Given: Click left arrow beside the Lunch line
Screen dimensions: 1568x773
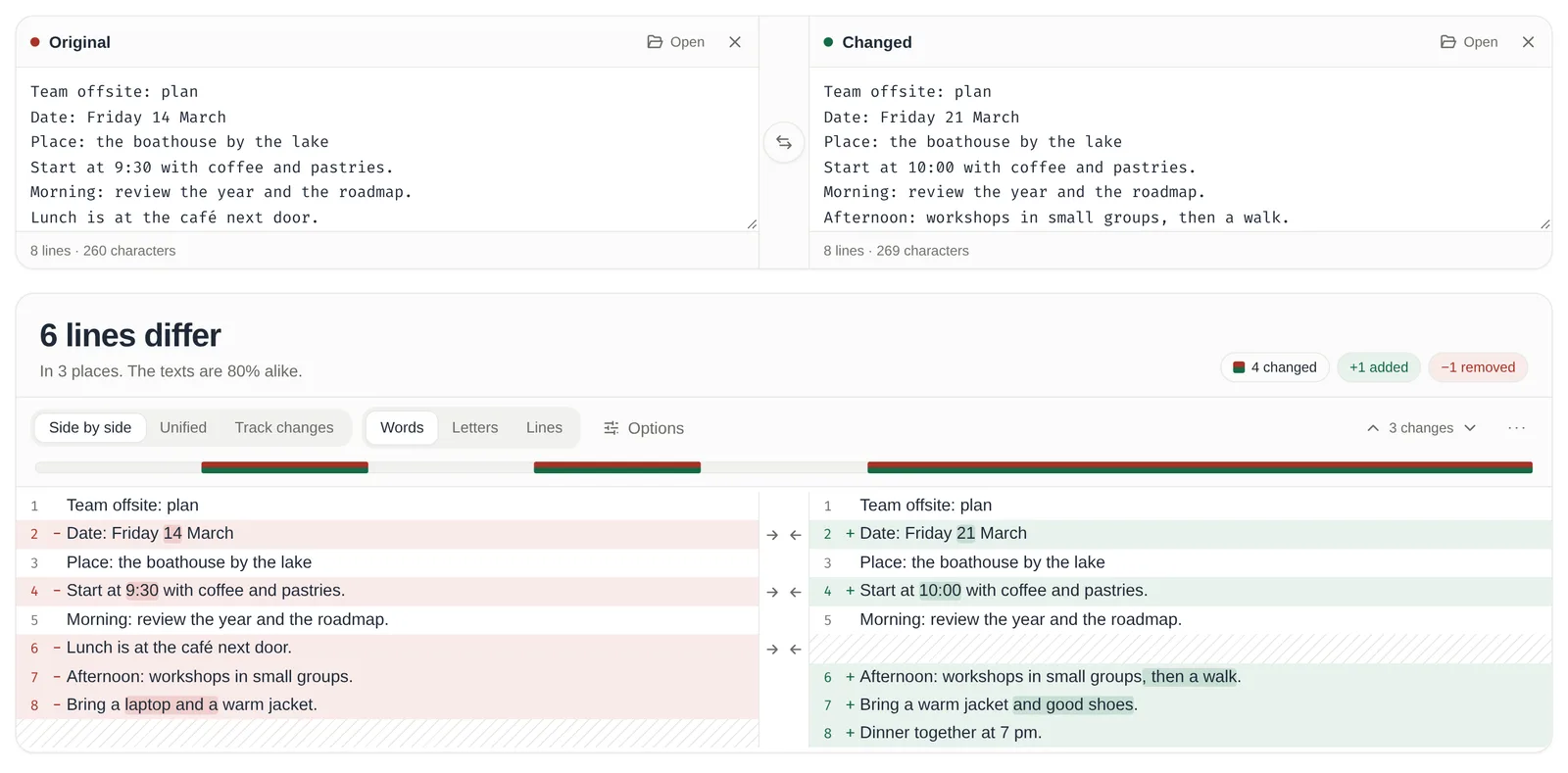Looking at the screenshot, I should (796, 650).
